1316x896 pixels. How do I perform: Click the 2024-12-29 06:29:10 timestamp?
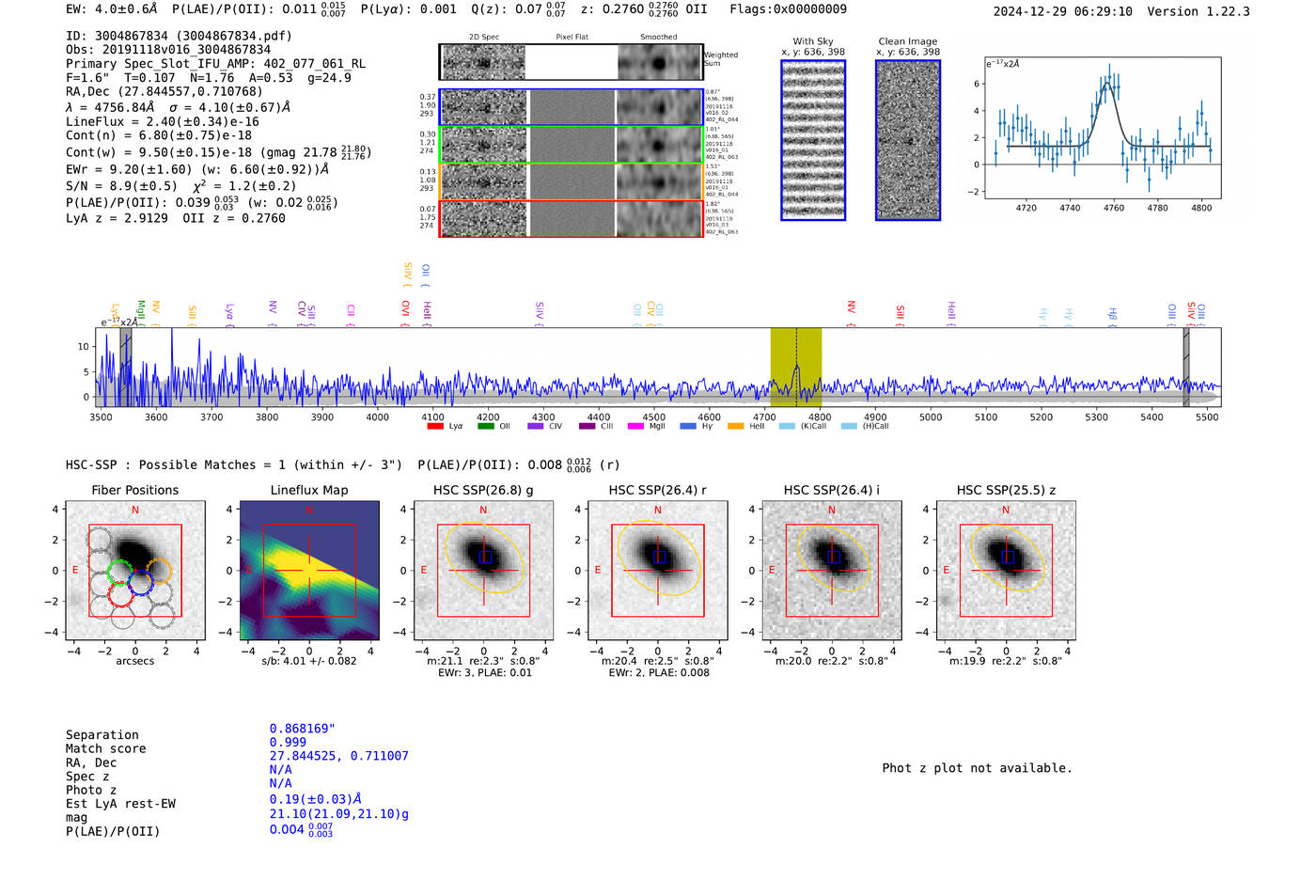[1063, 11]
